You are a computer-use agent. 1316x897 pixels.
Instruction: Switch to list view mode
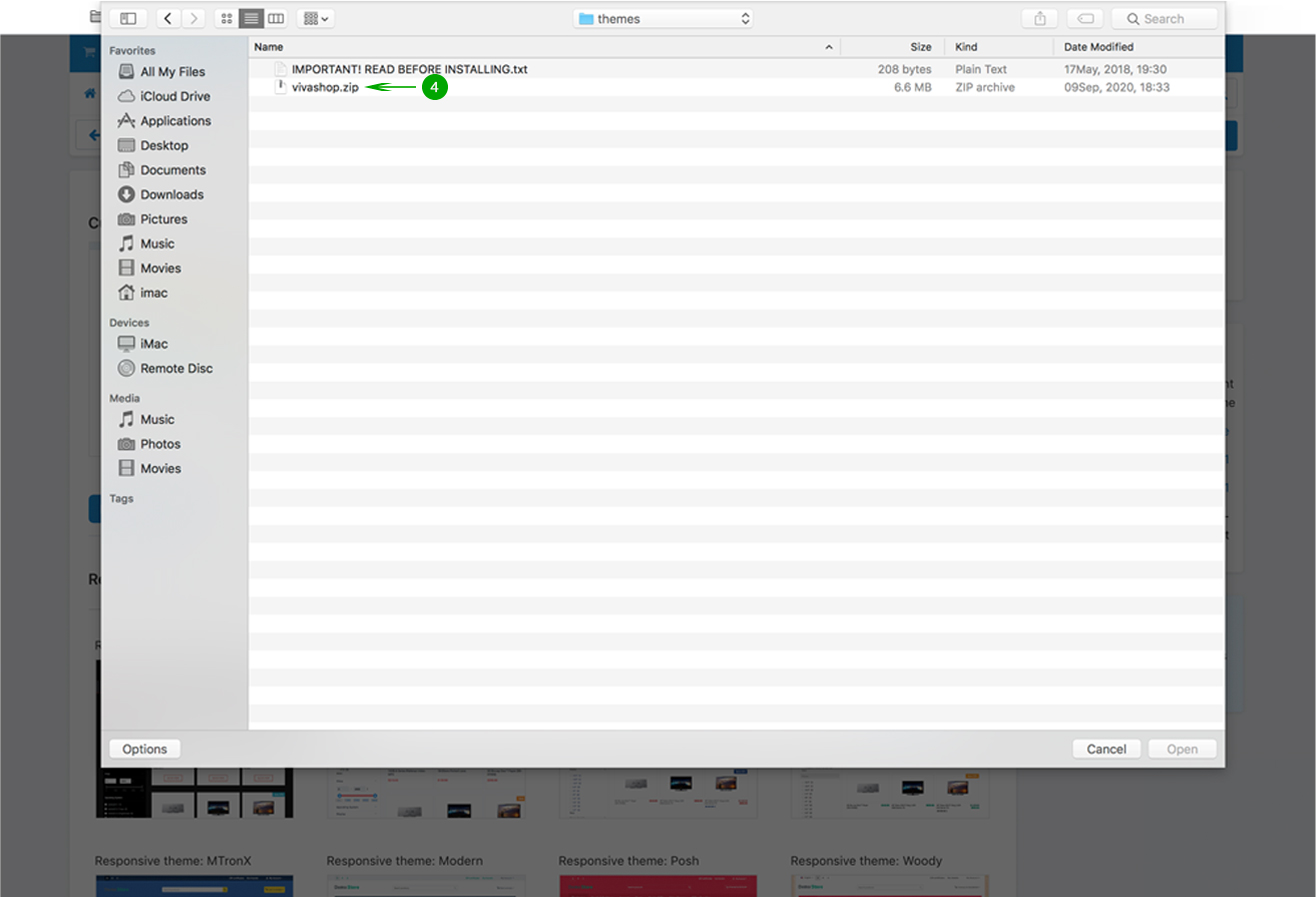[251, 19]
